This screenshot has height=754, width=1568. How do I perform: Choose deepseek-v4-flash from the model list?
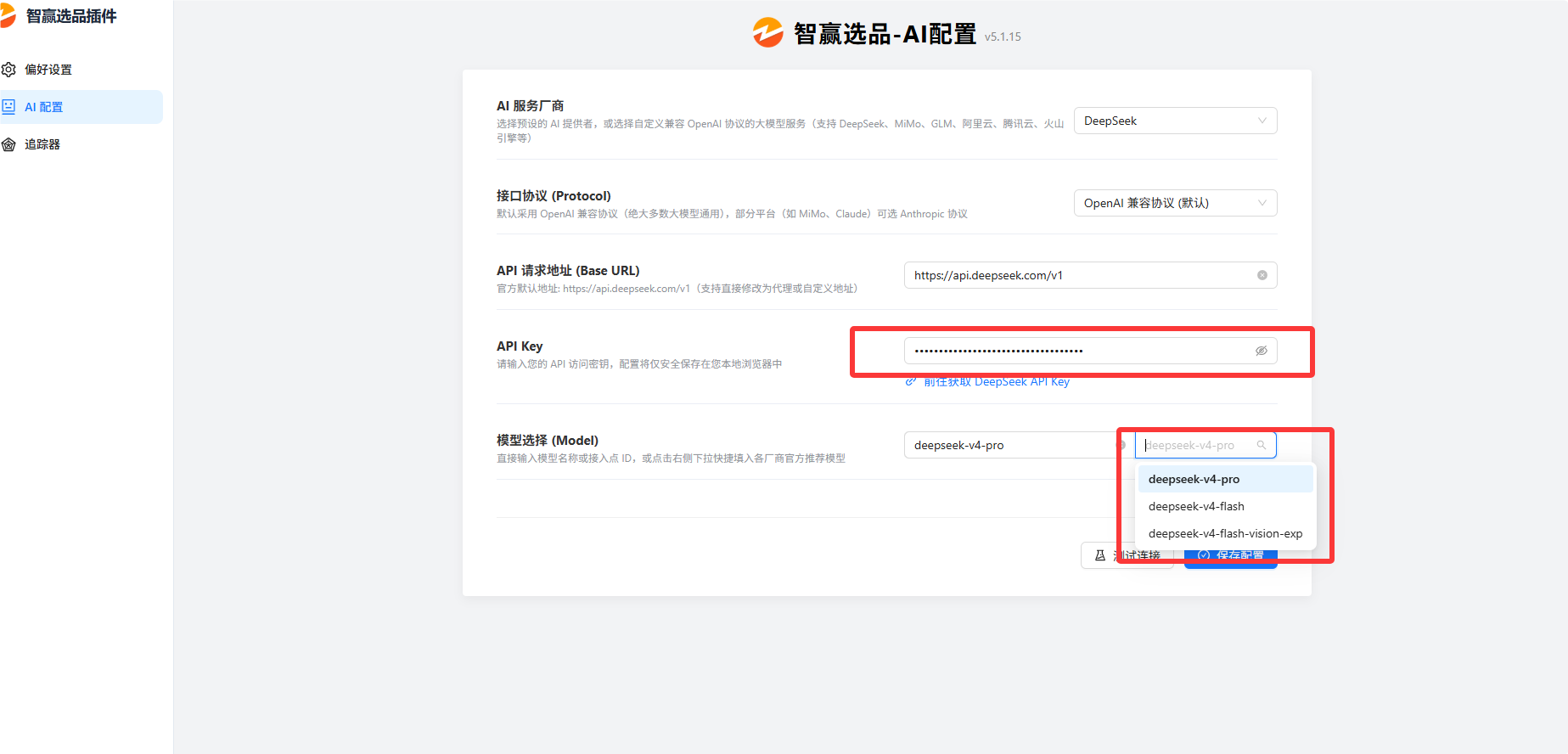[x=1225, y=506]
